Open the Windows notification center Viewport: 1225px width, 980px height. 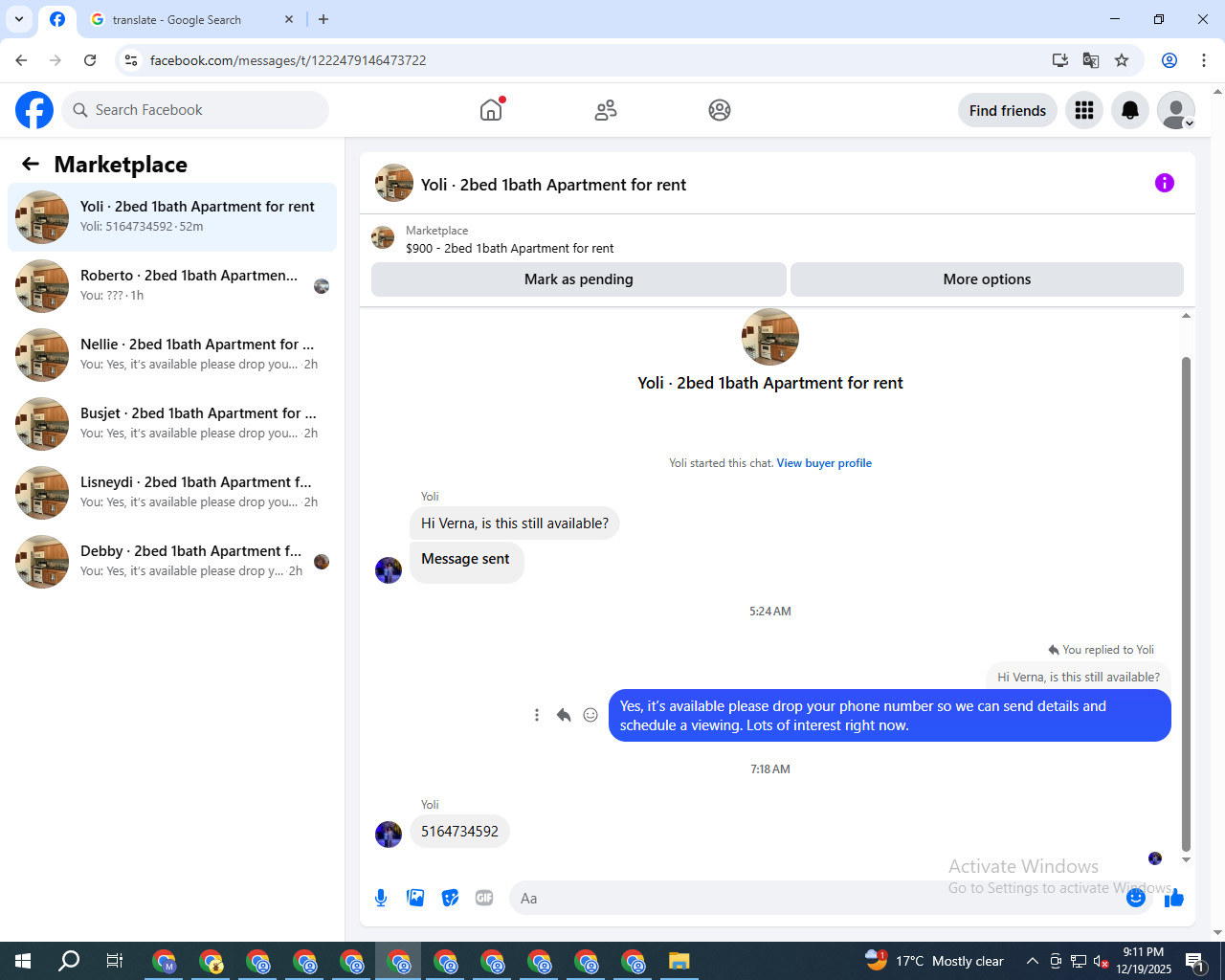(x=1195, y=961)
